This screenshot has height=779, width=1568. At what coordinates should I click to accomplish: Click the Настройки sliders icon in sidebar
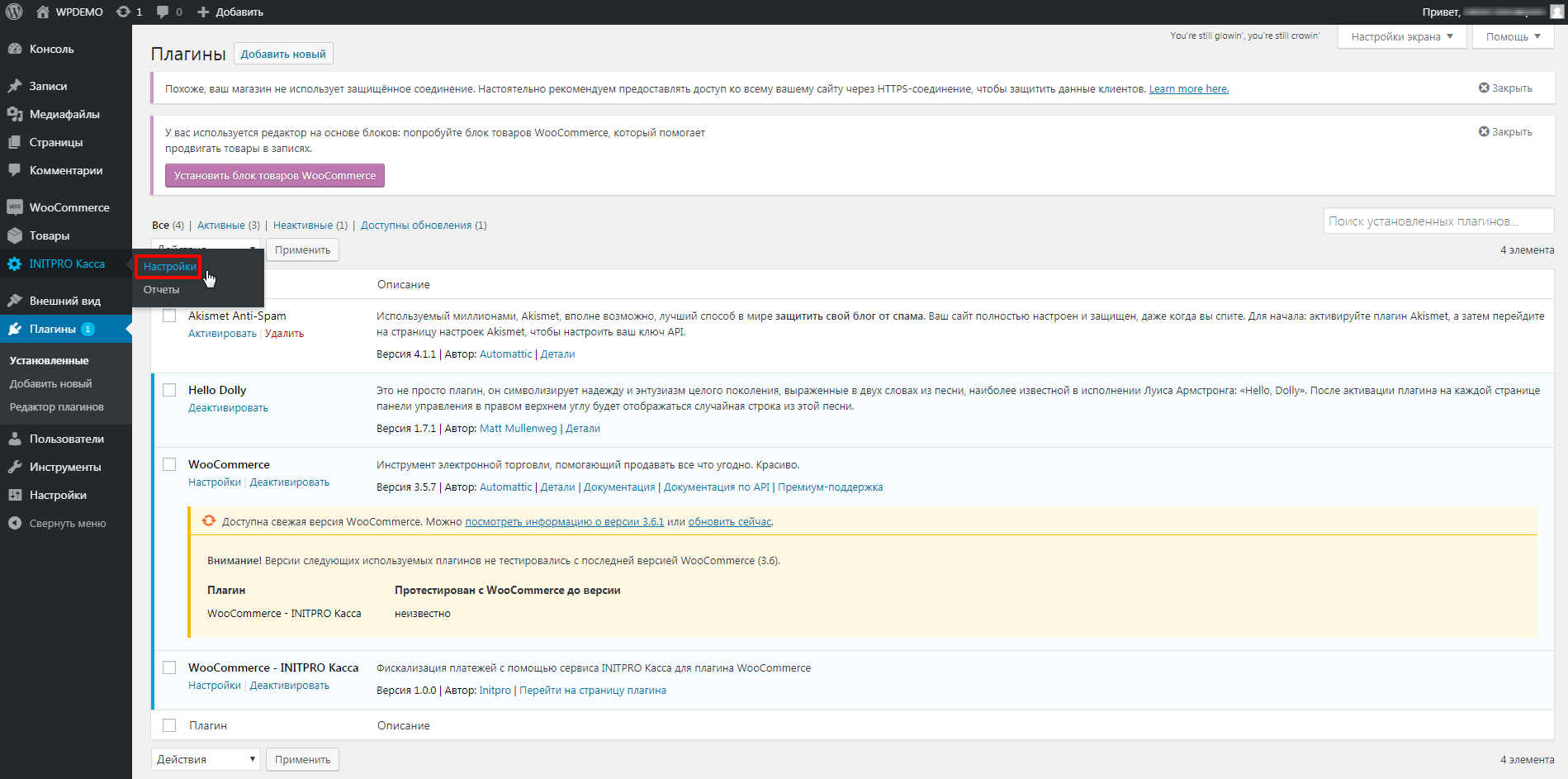[15, 495]
